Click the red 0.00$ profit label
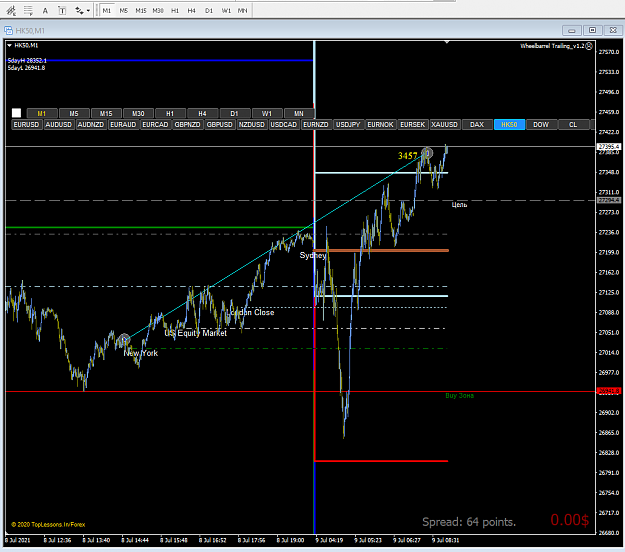Screen dimensions: 625x552 click(570, 520)
